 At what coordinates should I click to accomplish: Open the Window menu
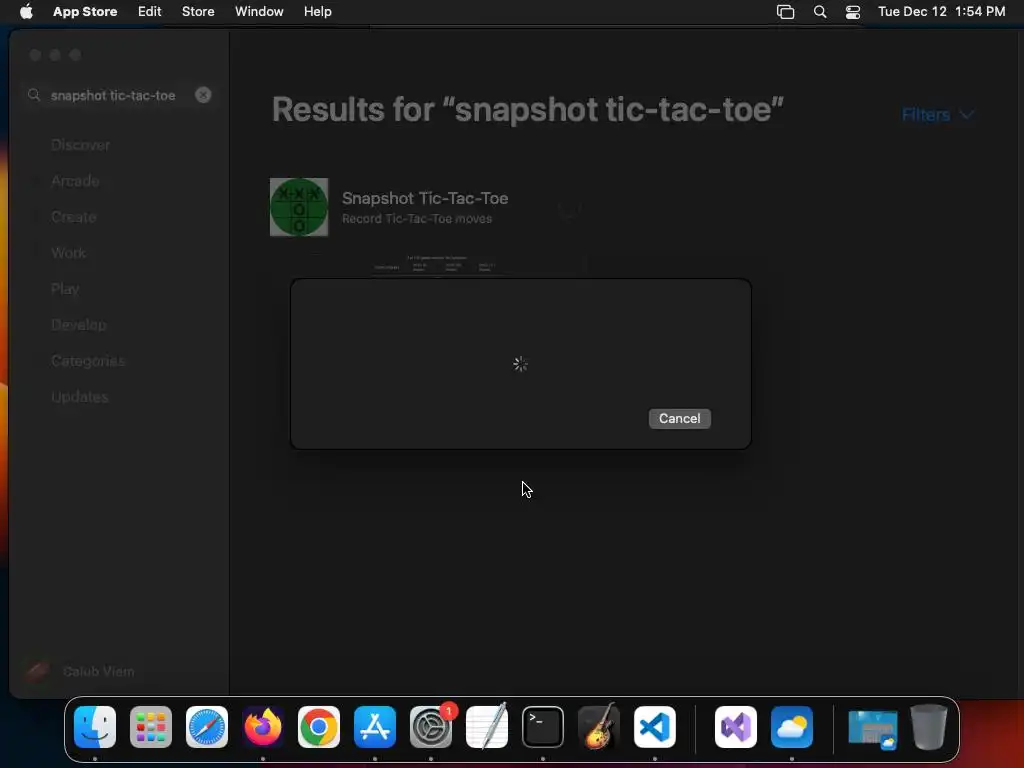point(259,12)
